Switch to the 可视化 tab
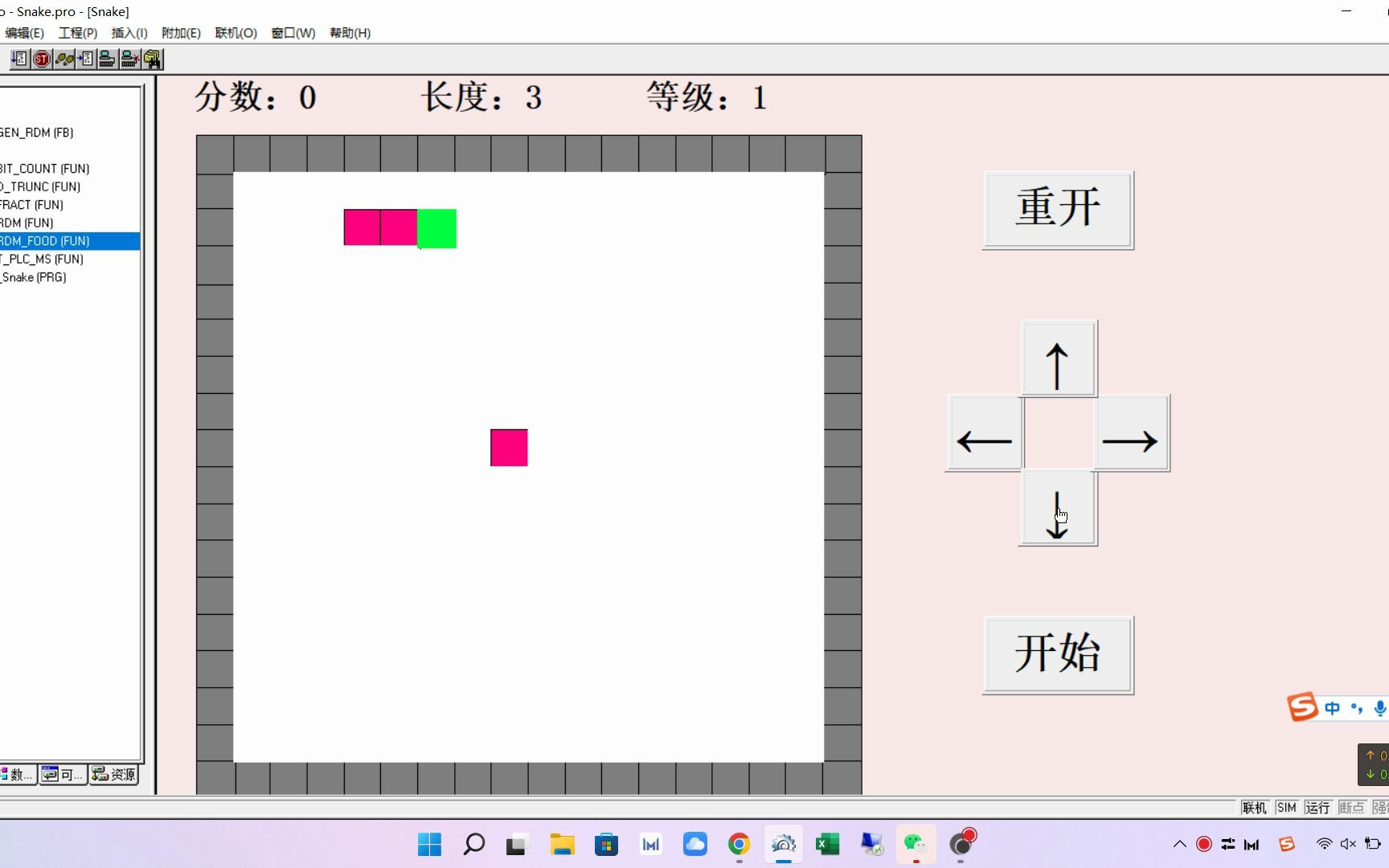 click(64, 775)
